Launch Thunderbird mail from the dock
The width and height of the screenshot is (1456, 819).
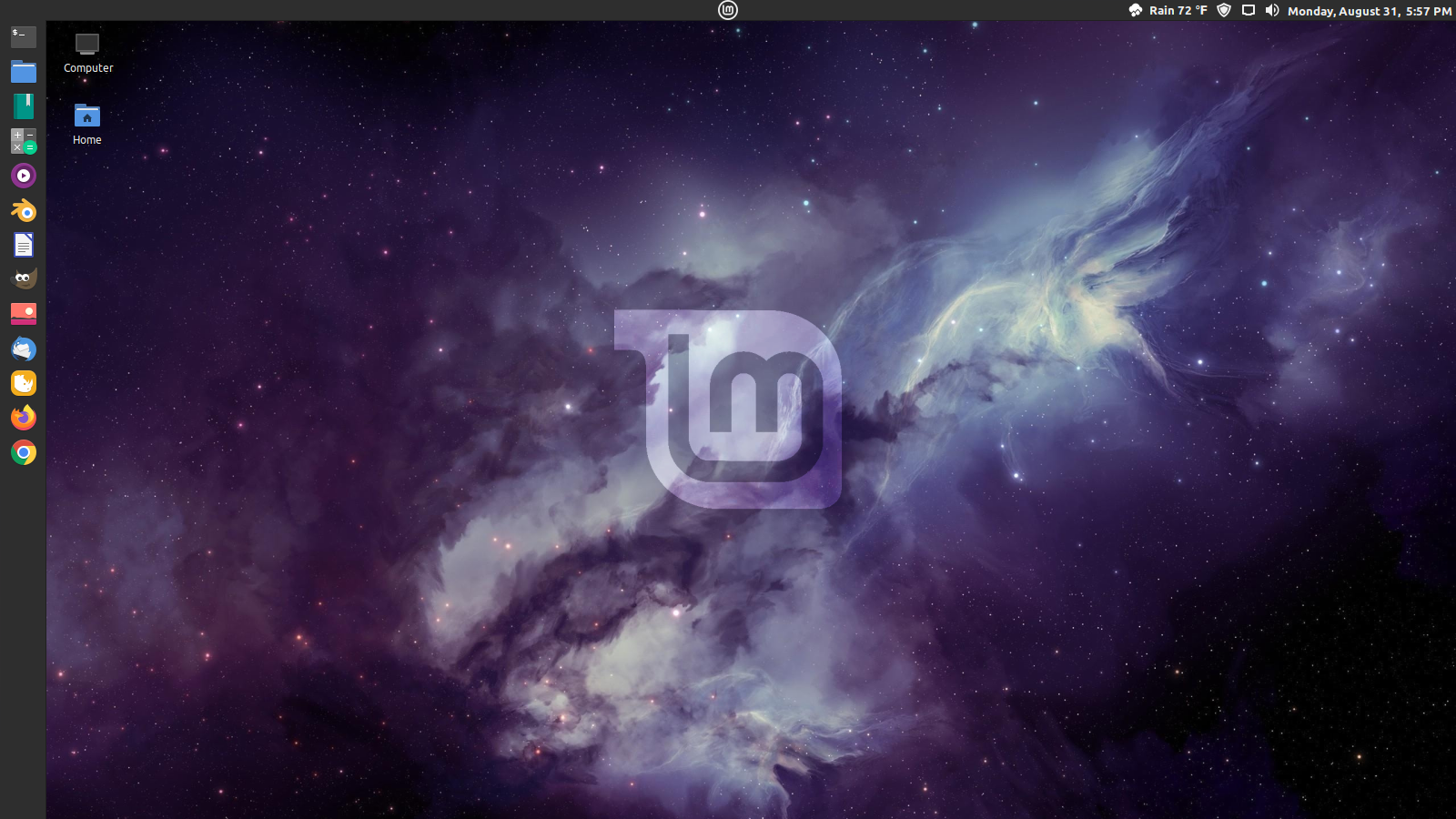(x=24, y=349)
